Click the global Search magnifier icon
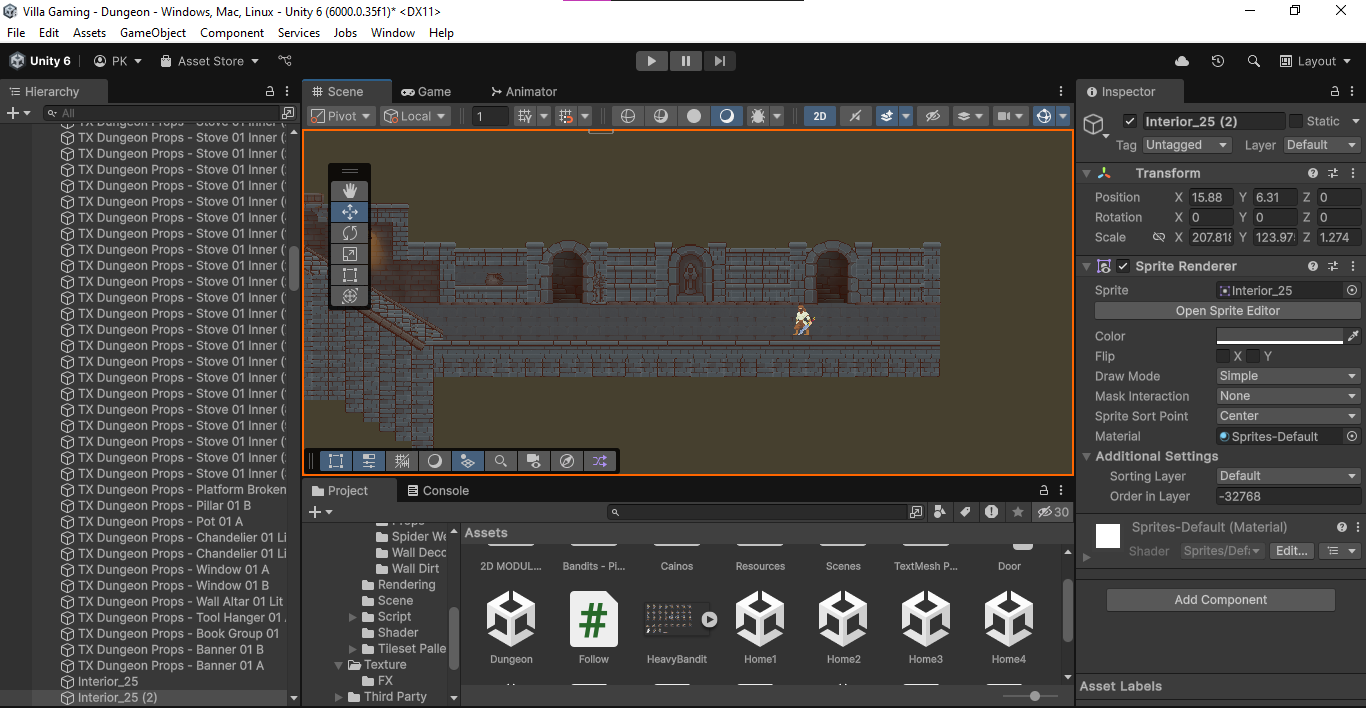Screen dimensions: 1366x708 click(1254, 61)
